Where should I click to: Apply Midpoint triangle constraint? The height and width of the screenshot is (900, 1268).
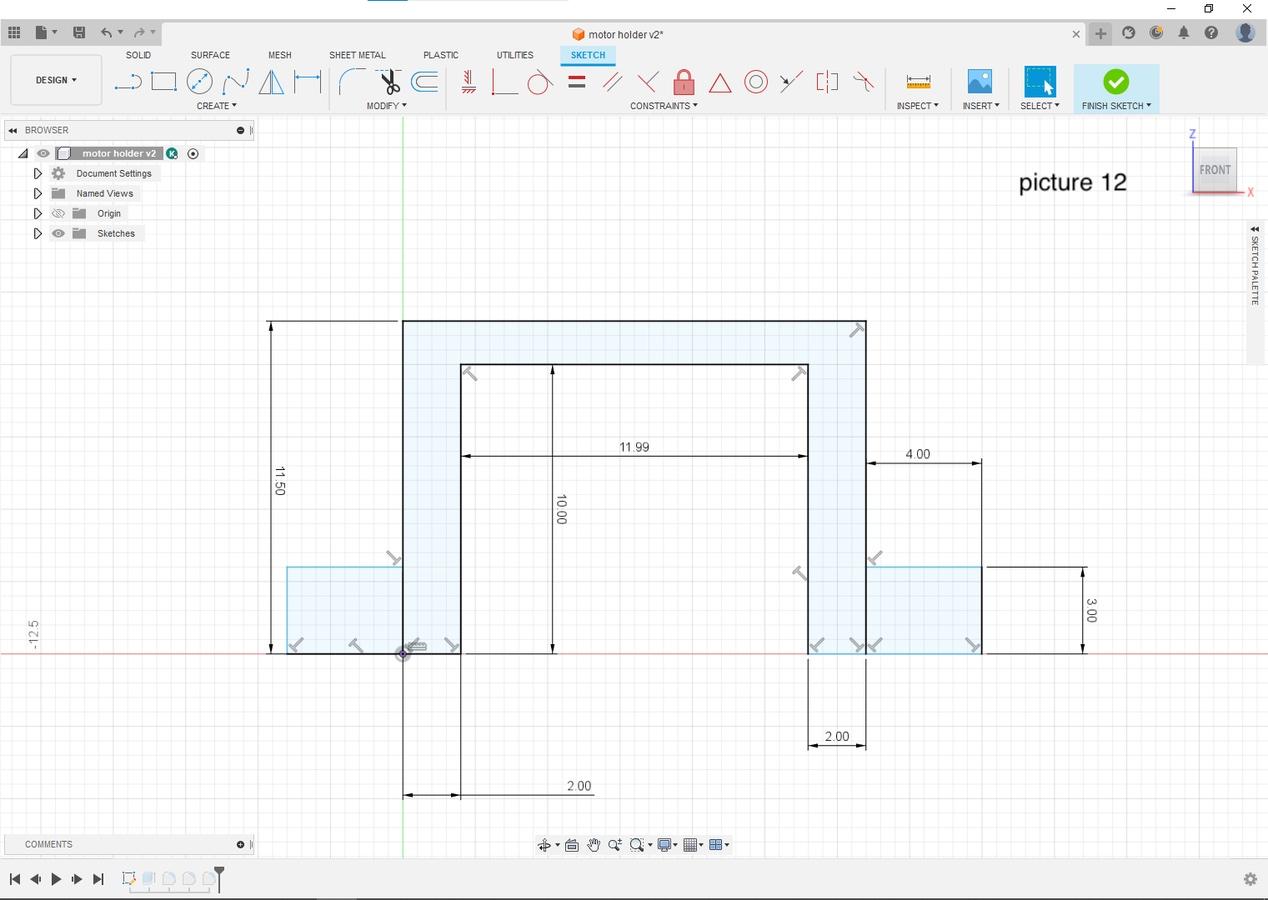[720, 82]
